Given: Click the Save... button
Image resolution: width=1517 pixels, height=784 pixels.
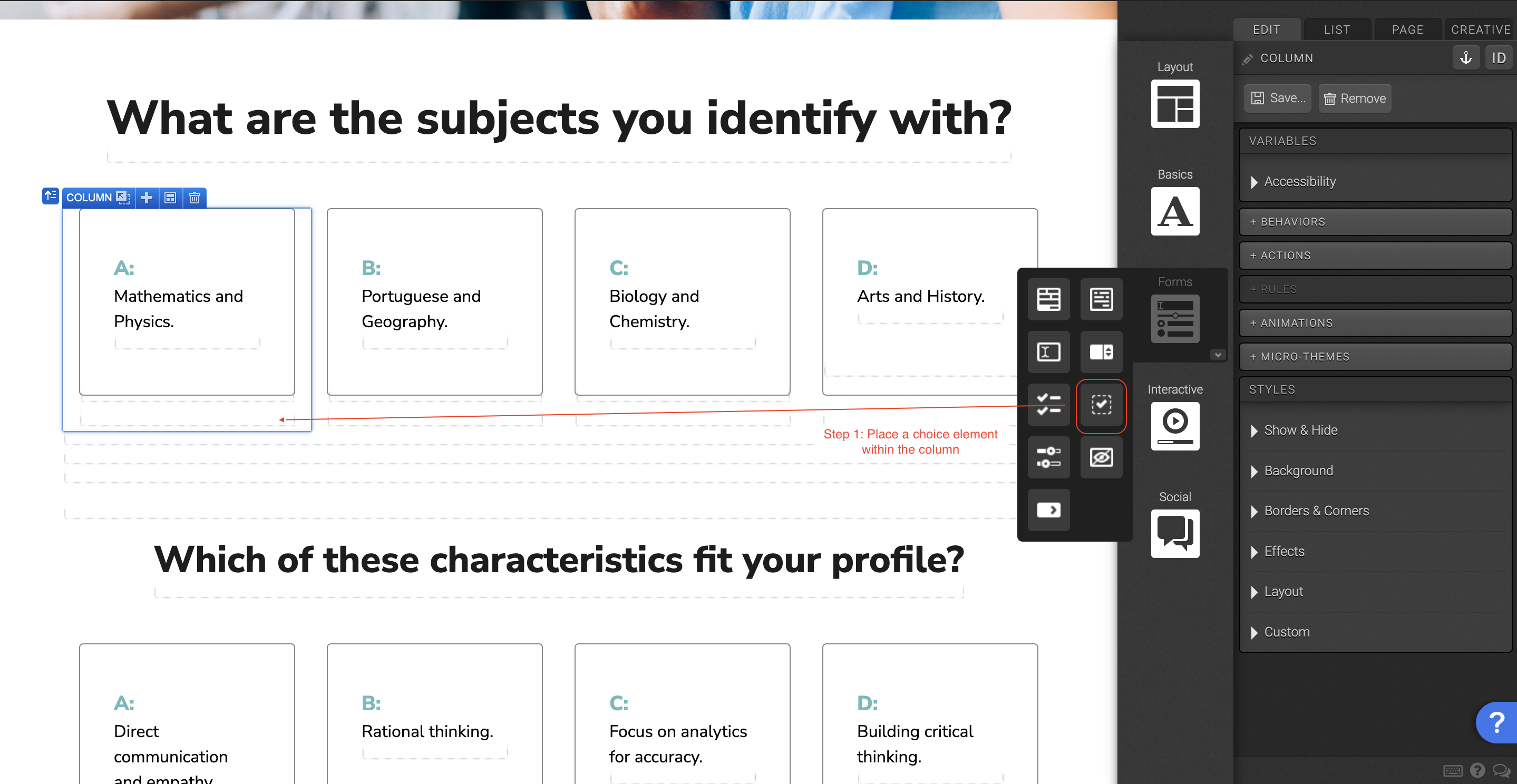Looking at the screenshot, I should coord(1278,99).
